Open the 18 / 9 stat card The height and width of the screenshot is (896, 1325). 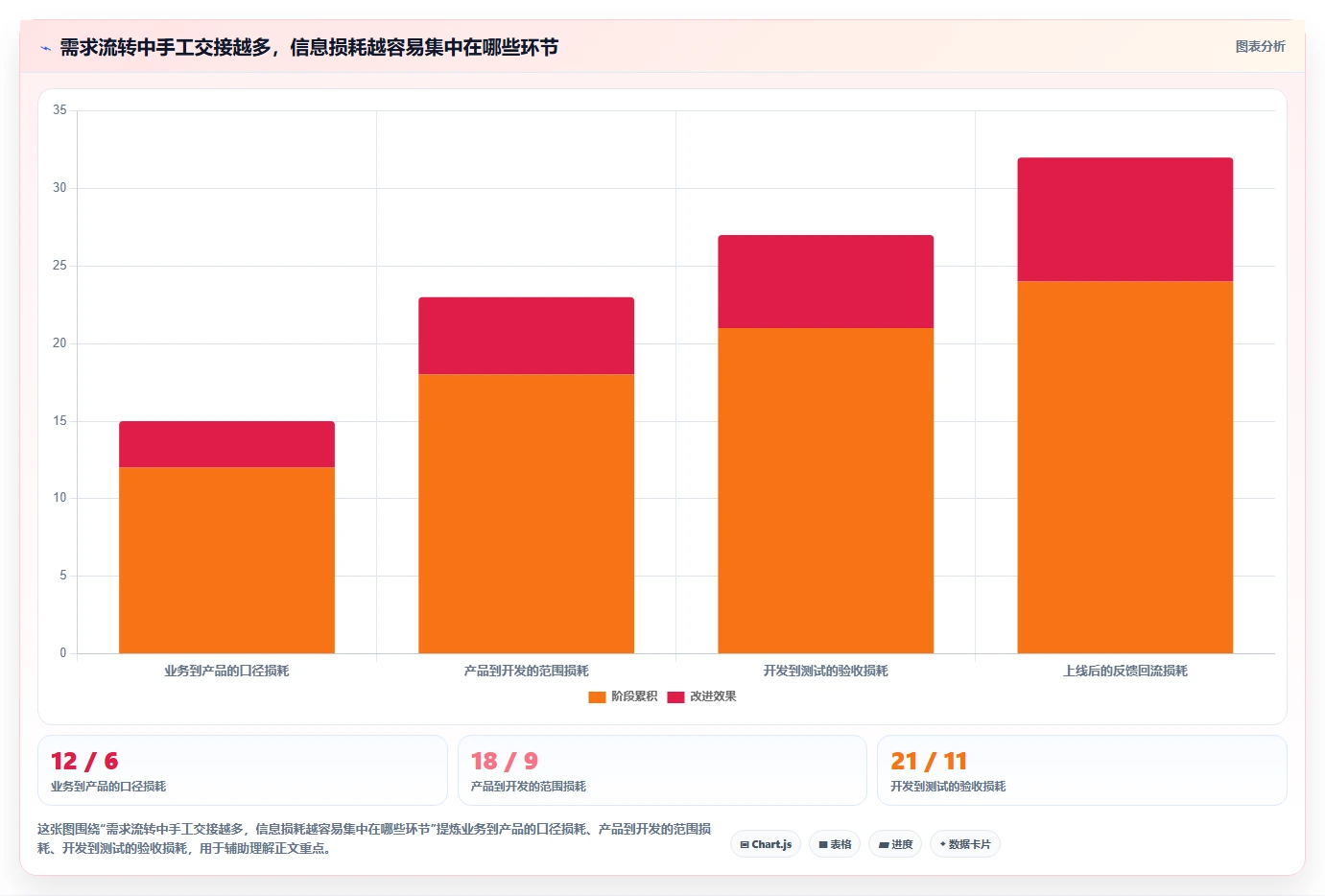point(662,770)
